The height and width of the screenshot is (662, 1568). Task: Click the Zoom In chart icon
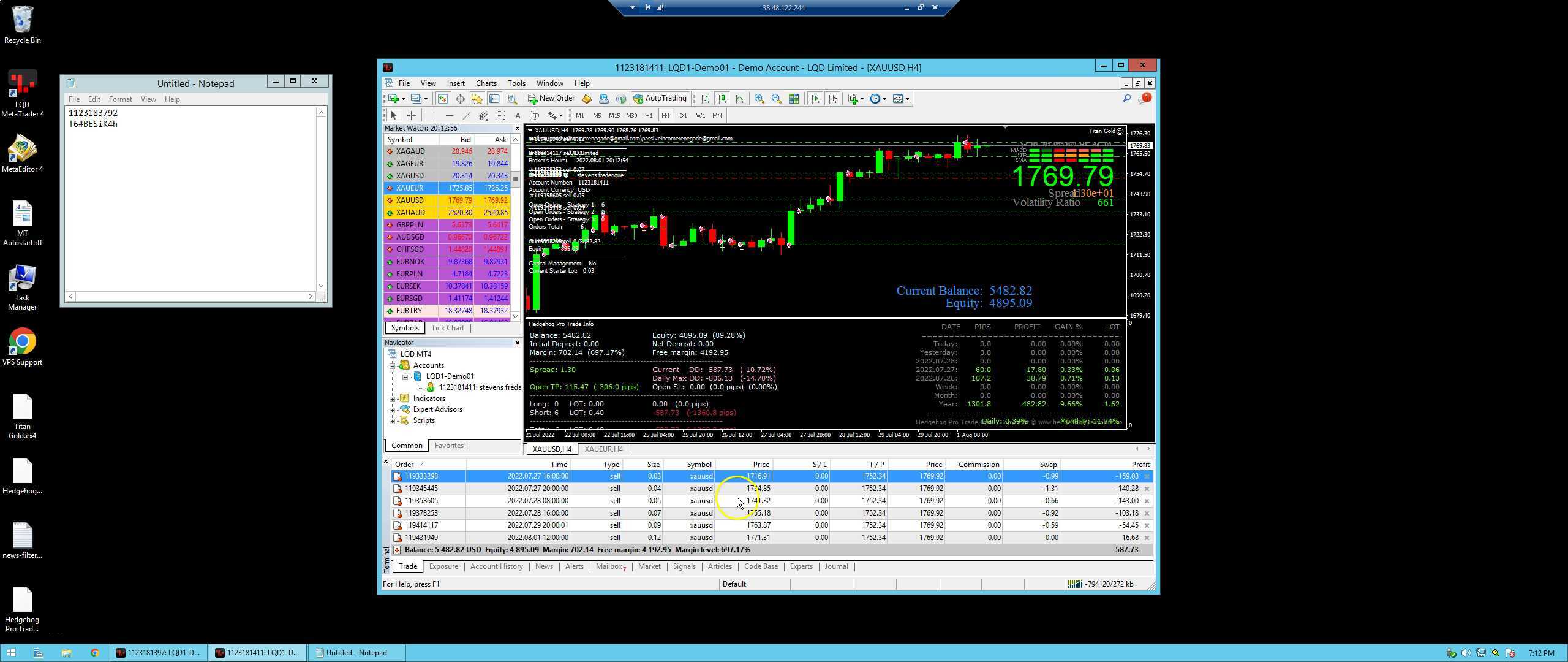pos(759,99)
